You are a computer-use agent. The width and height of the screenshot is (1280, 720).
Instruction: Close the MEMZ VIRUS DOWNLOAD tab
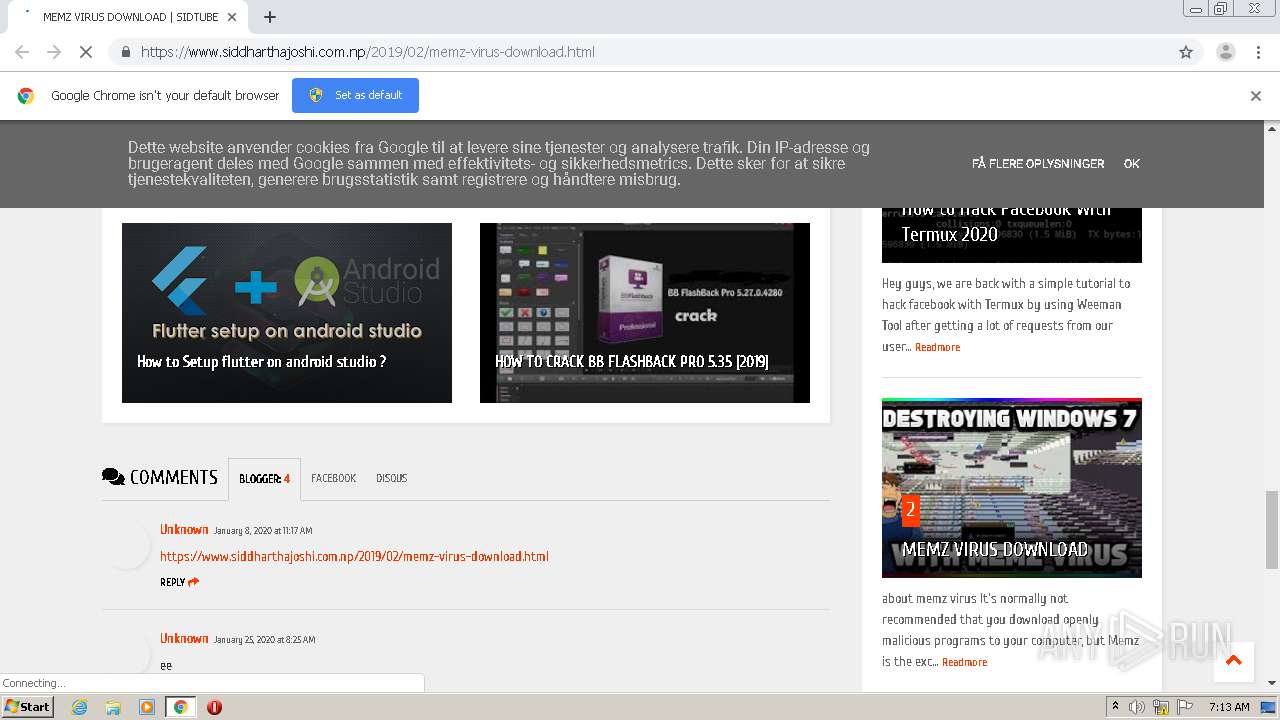(232, 17)
